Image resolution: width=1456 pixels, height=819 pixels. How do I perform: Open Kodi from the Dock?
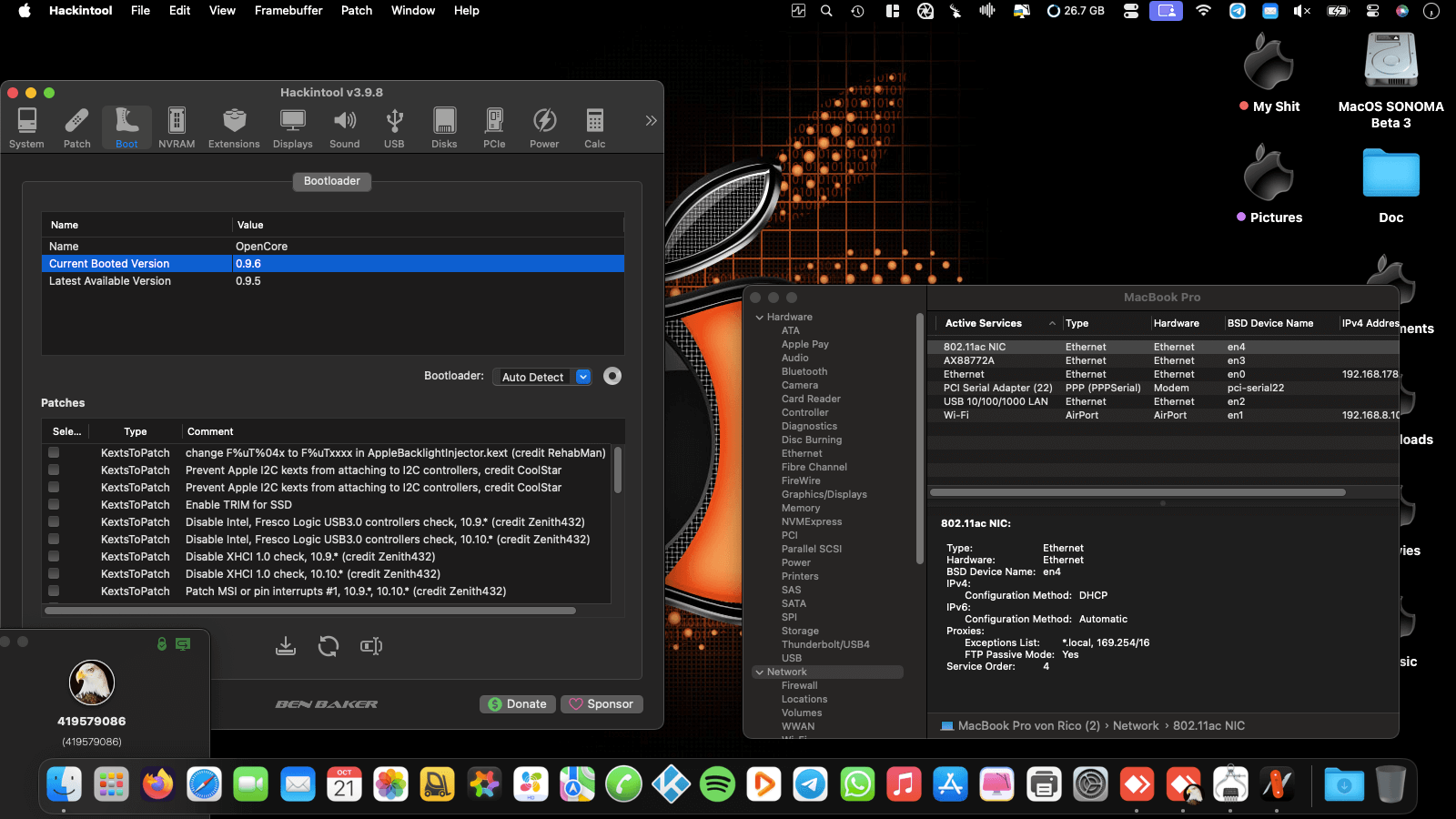click(671, 784)
